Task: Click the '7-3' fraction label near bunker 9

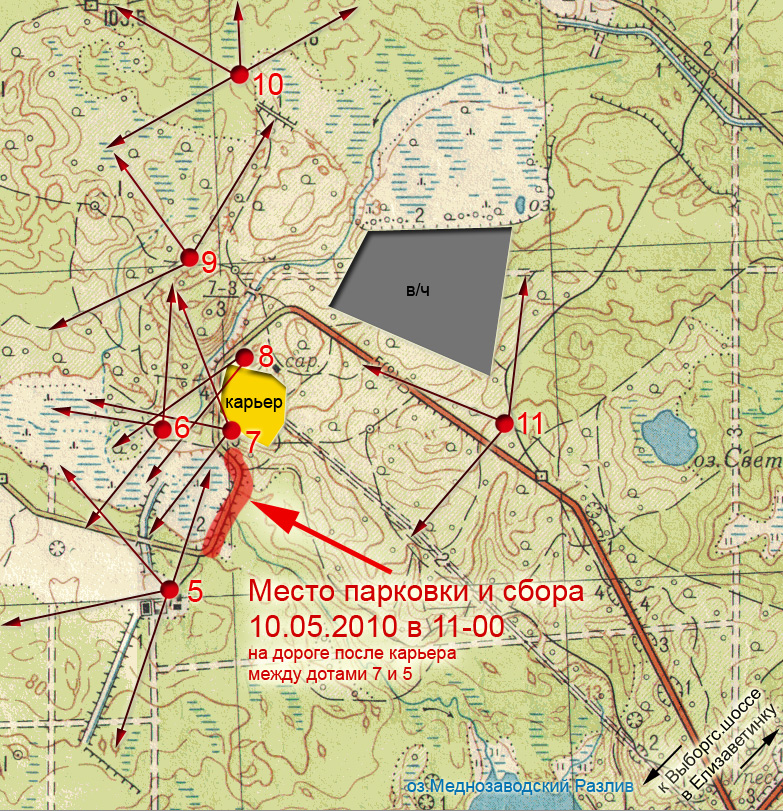Action: 222,289
